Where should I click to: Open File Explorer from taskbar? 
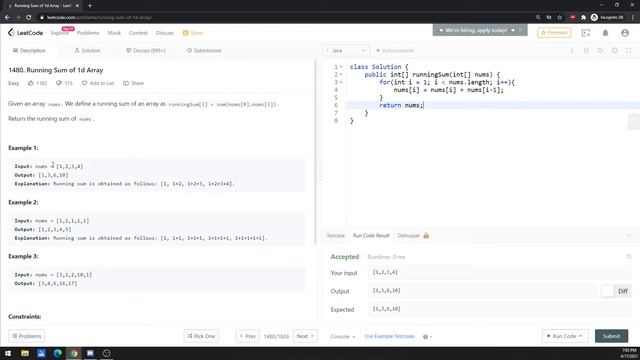25,353
